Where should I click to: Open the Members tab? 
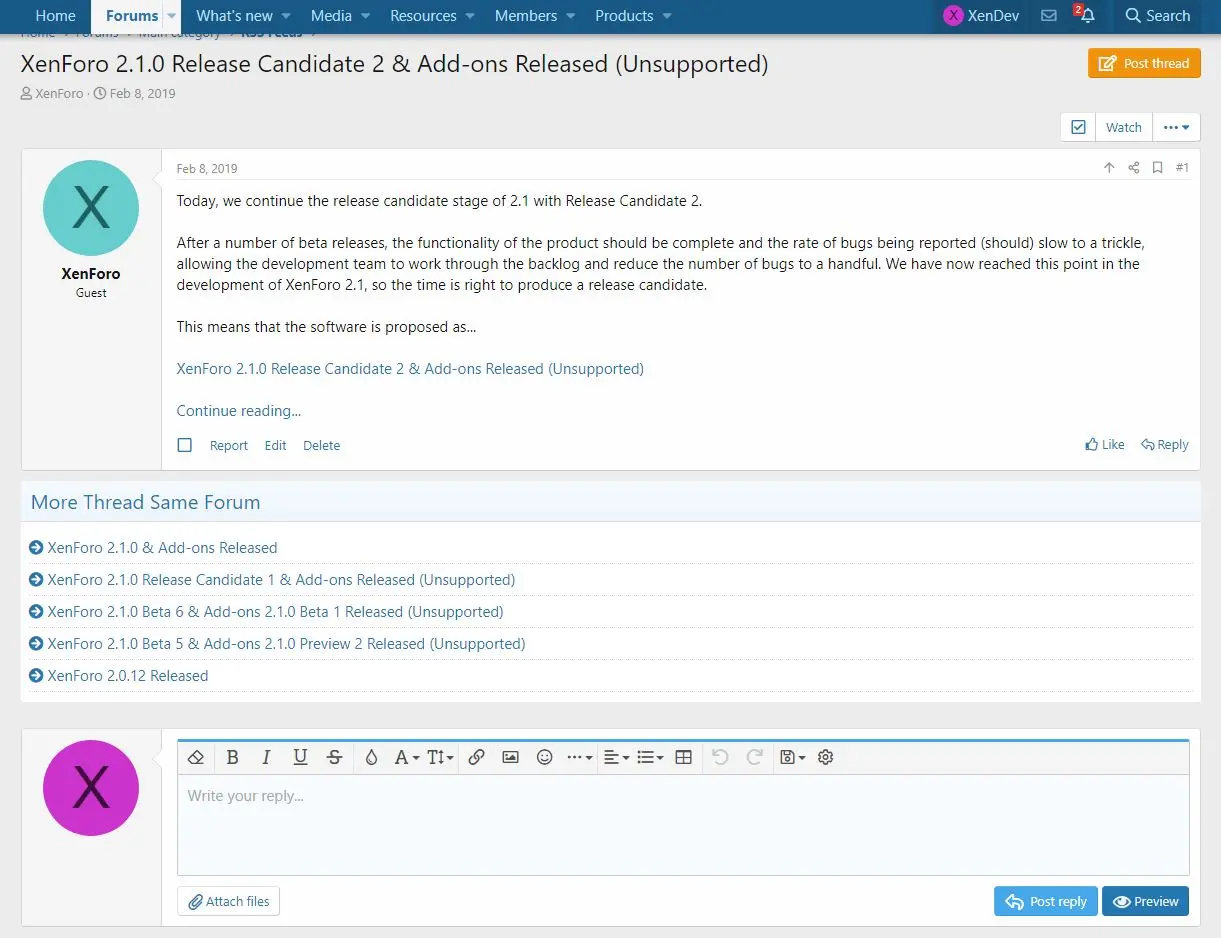click(x=526, y=16)
